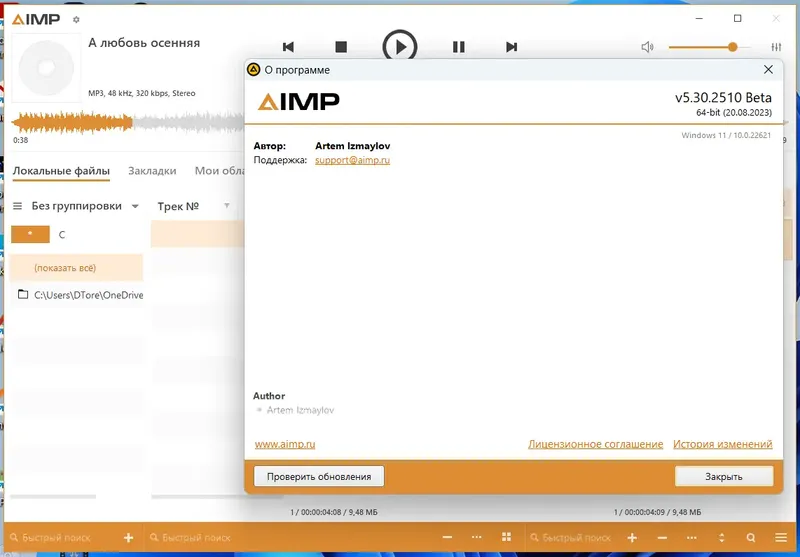Click status text 1 / 00:00:04:09 / 9,48 МБ
Viewport: 800px width, 557px height.
[x=657, y=512]
